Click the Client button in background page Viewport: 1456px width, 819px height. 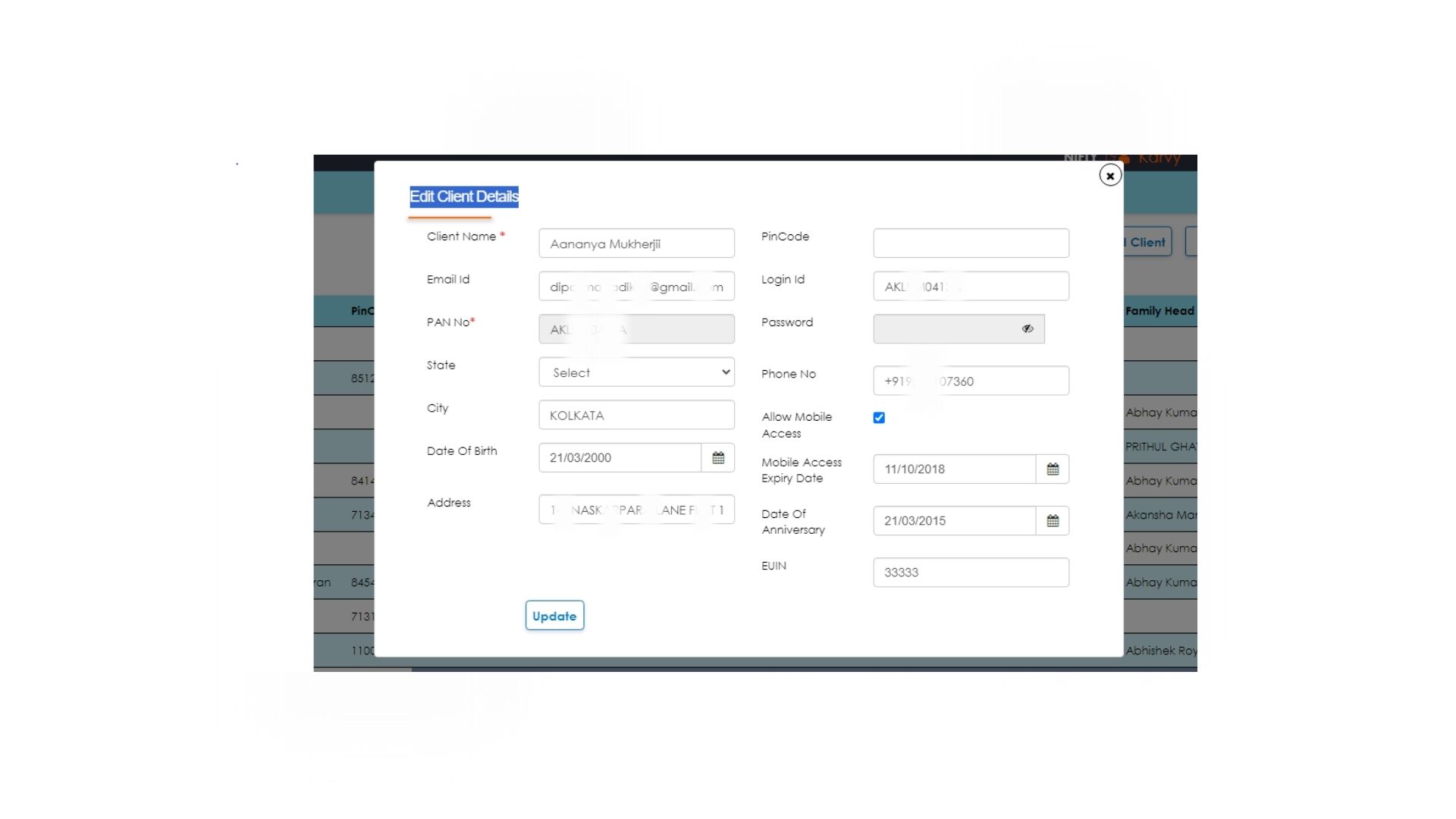1147,243
